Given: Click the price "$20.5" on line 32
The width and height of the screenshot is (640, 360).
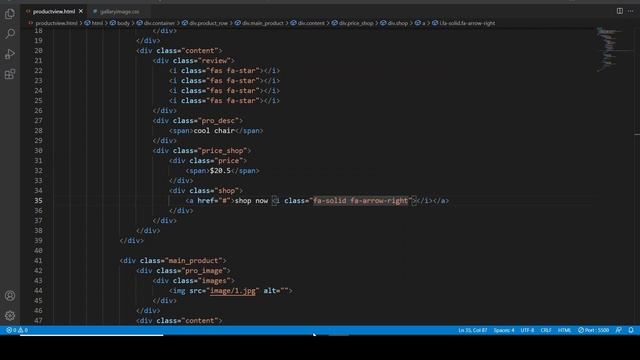Looking at the screenshot, I should [220, 171].
